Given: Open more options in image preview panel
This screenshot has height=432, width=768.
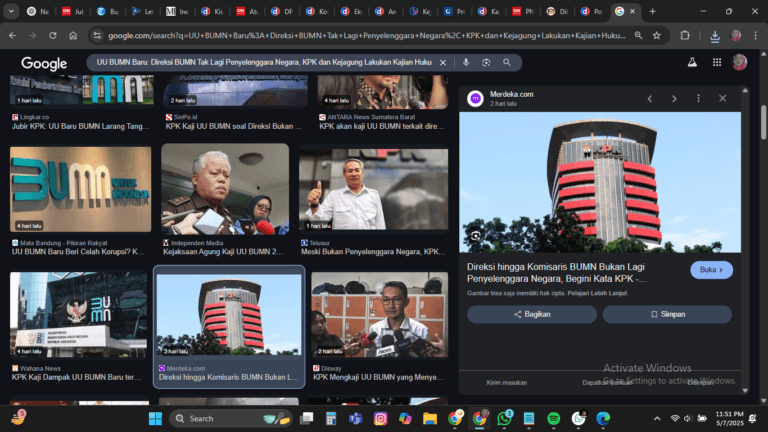Looking at the screenshot, I should point(698,98).
